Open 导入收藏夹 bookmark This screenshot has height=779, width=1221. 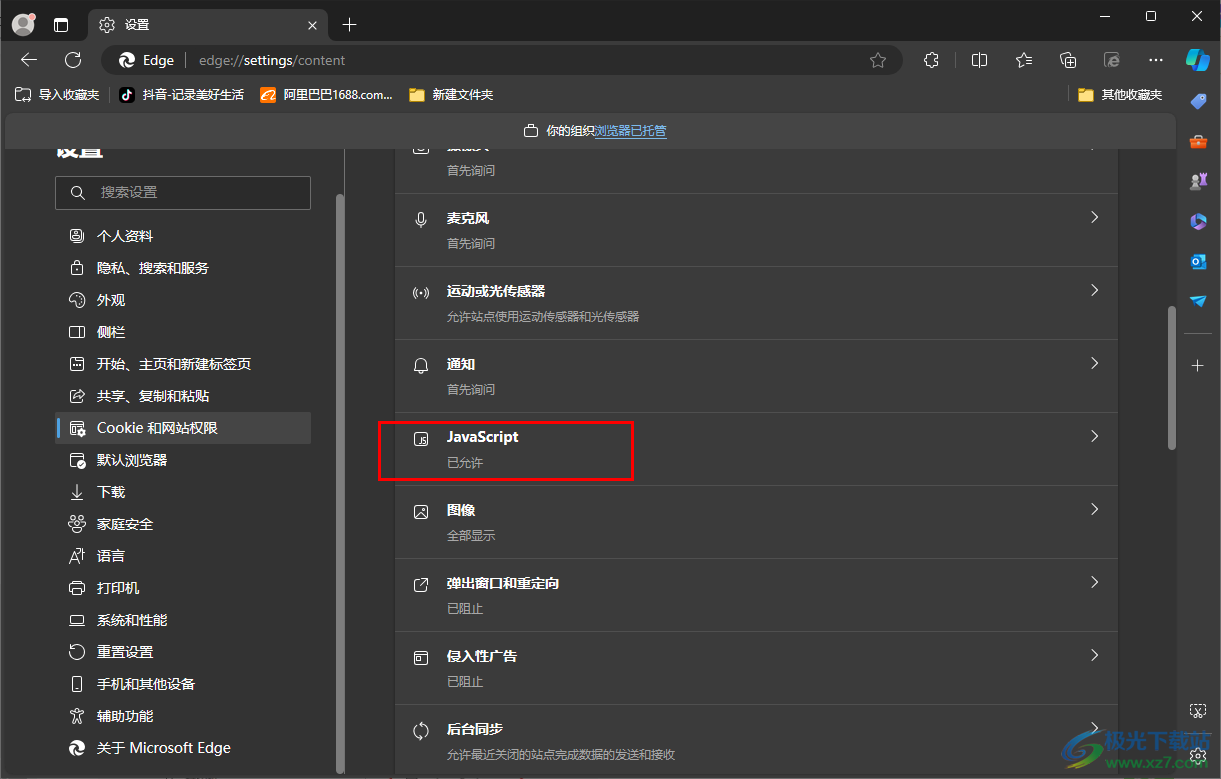[x=57, y=95]
